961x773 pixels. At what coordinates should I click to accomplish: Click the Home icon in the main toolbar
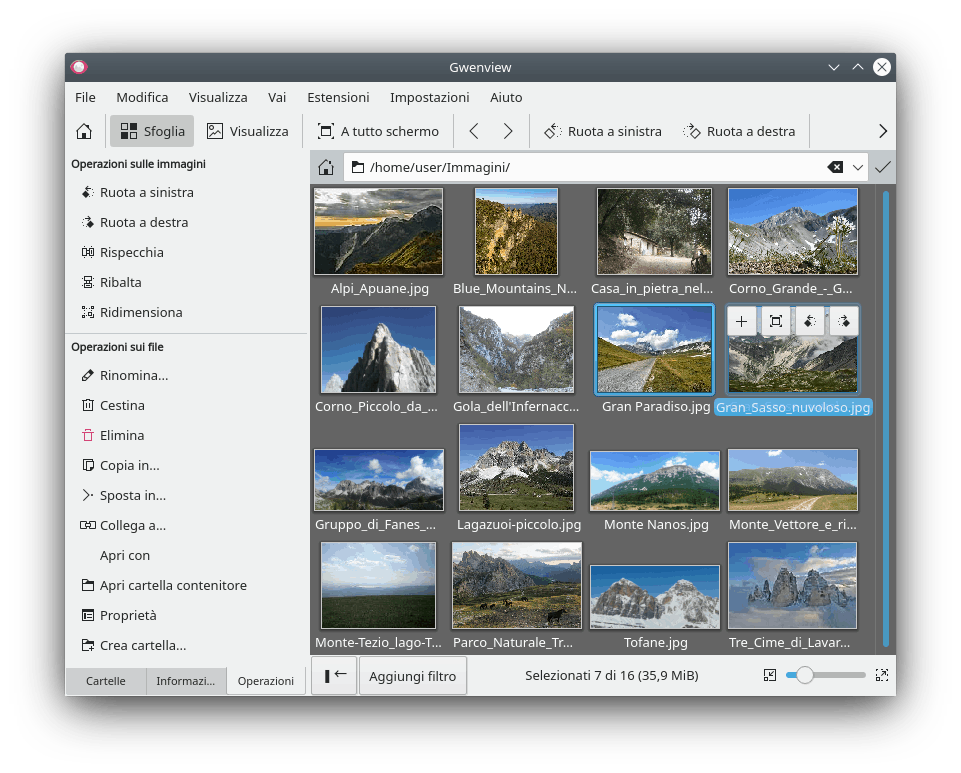click(x=84, y=131)
